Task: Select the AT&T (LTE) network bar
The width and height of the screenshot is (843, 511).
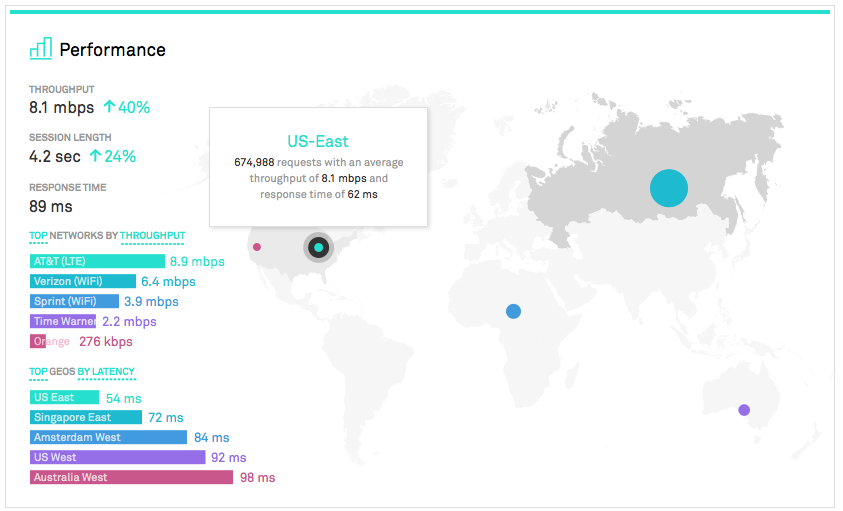Action: [x=97, y=261]
